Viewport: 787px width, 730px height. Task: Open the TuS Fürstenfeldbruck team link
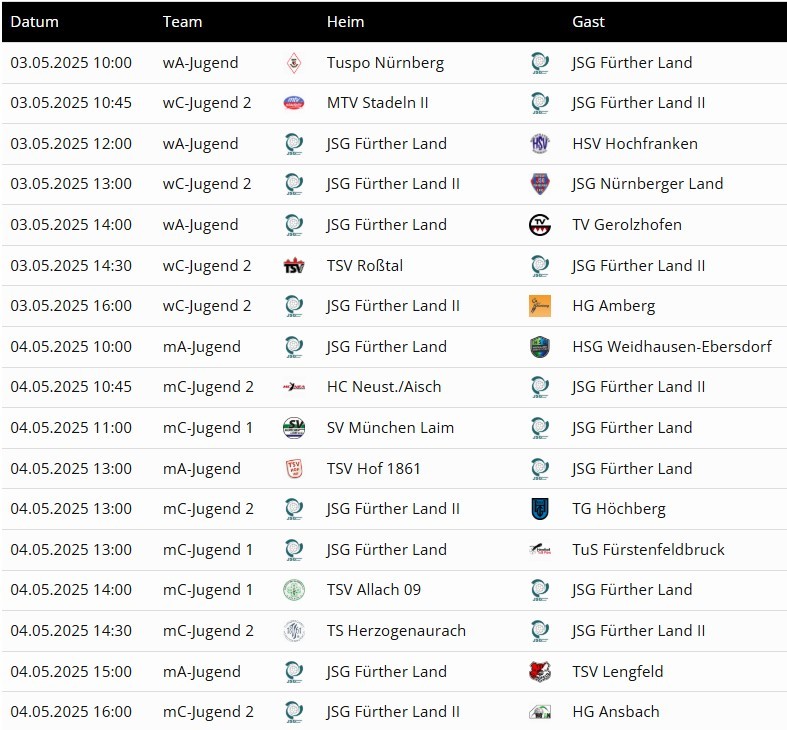point(648,549)
